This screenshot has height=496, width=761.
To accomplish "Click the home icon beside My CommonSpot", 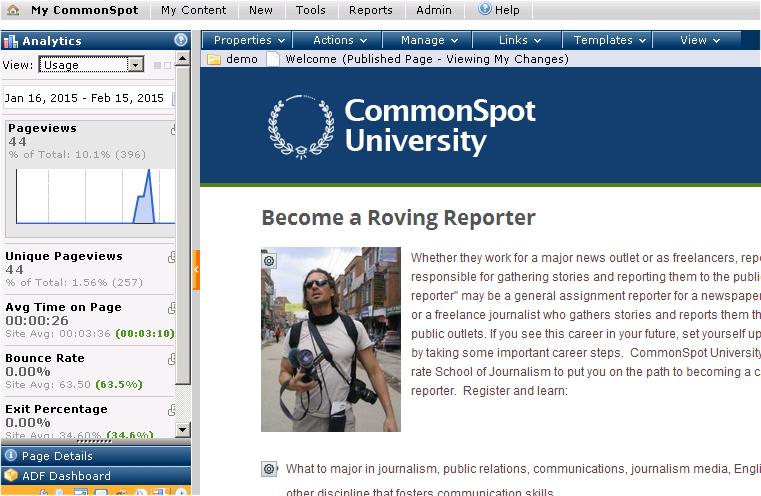I will tap(13, 10).
